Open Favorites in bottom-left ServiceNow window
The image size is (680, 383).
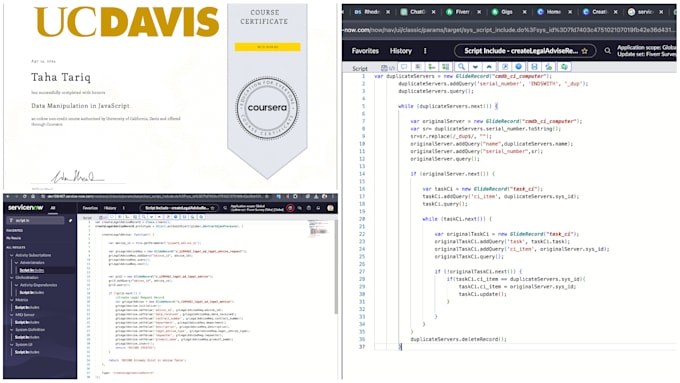coord(90,208)
